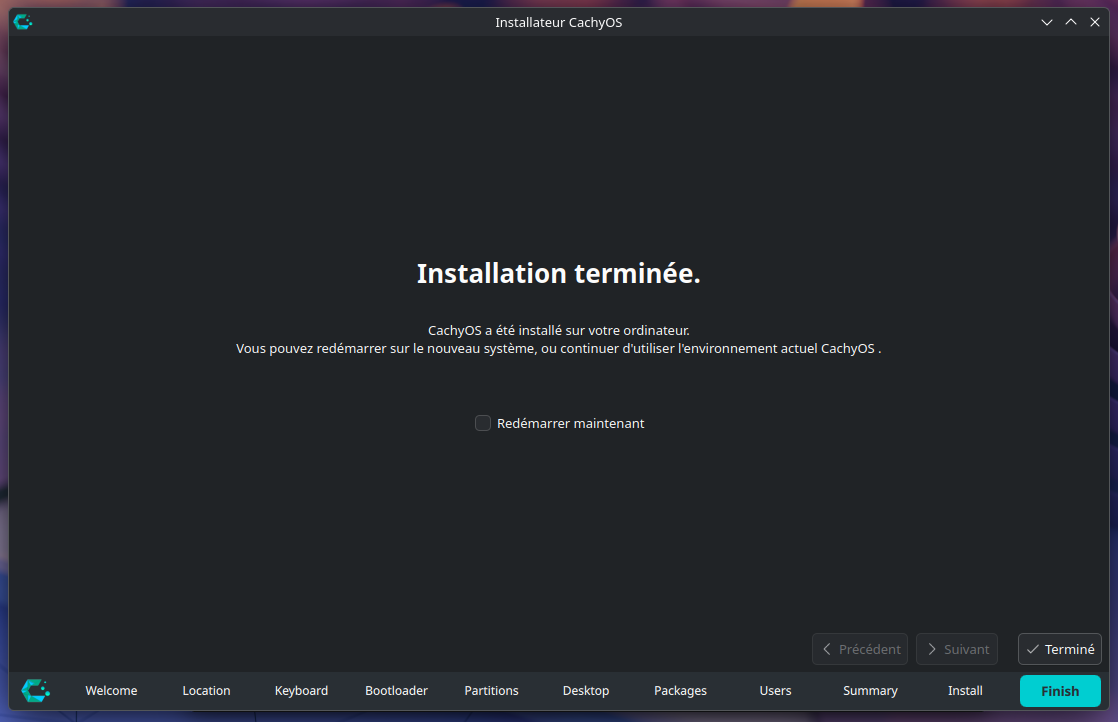Click the Suivant button
This screenshot has height=722, width=1118.
coord(957,649)
